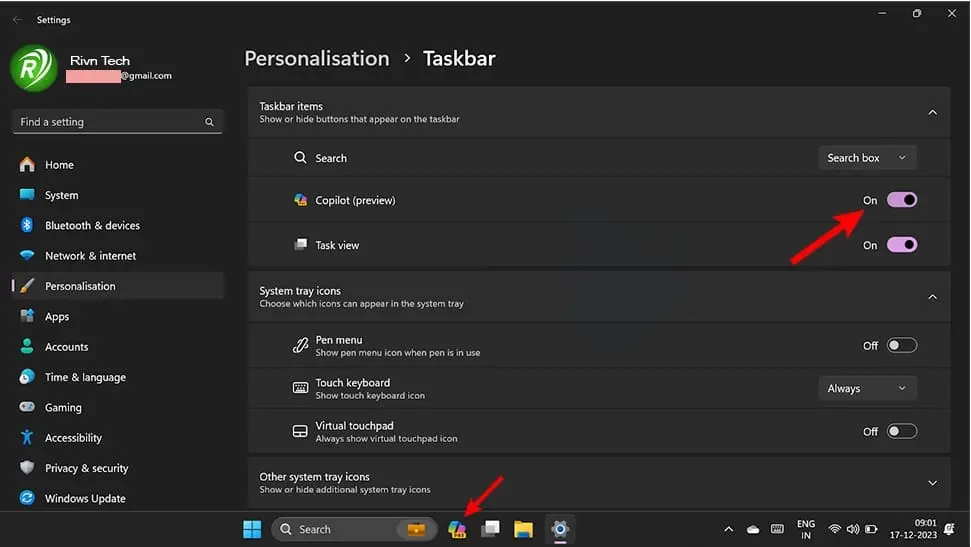Collapse the System tray icons section
Image resolution: width=971 pixels, height=547 pixels.
pyautogui.click(x=932, y=297)
